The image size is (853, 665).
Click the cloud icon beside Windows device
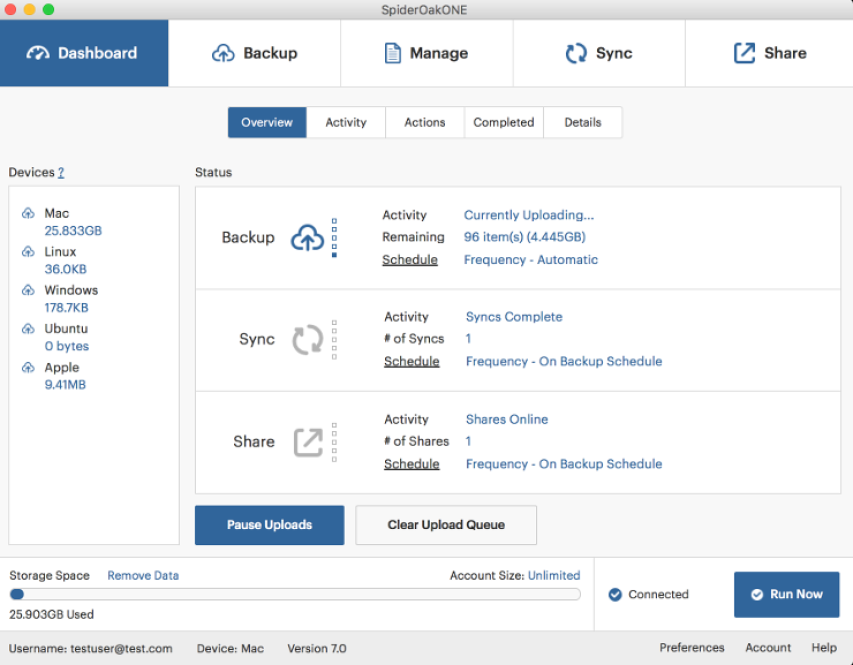[x=28, y=290]
